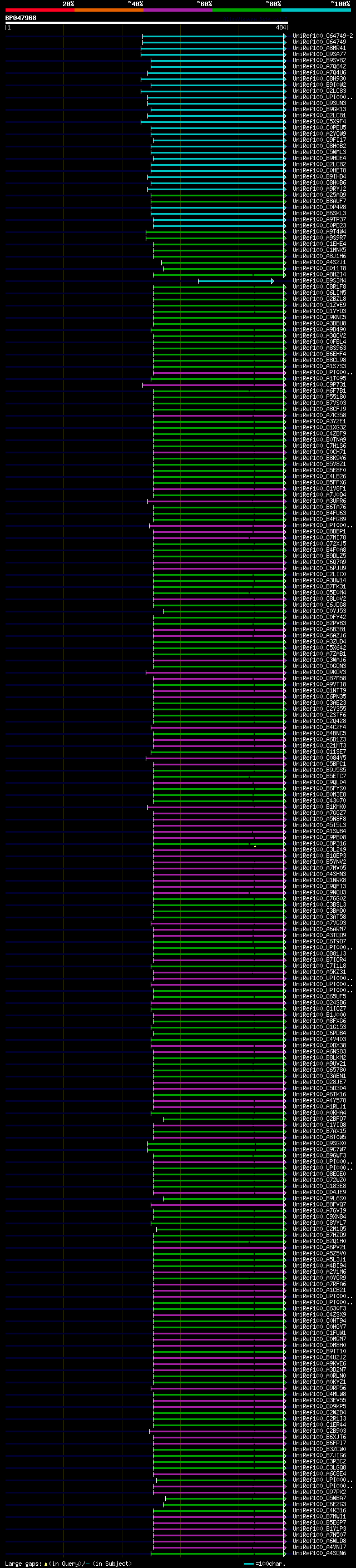Click label UniRef100_Q6LIM5
The width and height of the screenshot is (356, 1568).
click(x=319, y=293)
